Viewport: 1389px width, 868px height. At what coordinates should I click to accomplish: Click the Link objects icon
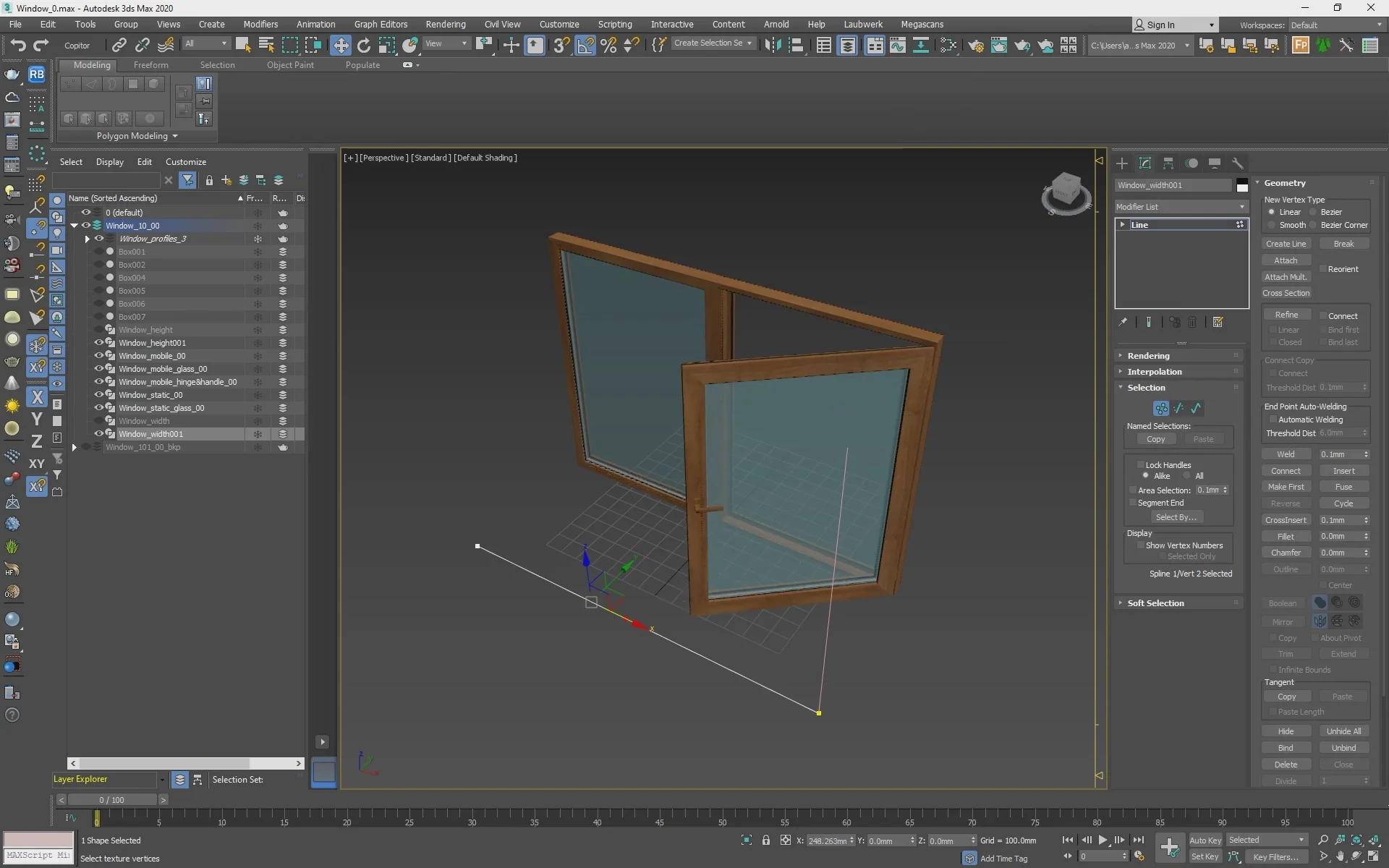(x=119, y=45)
